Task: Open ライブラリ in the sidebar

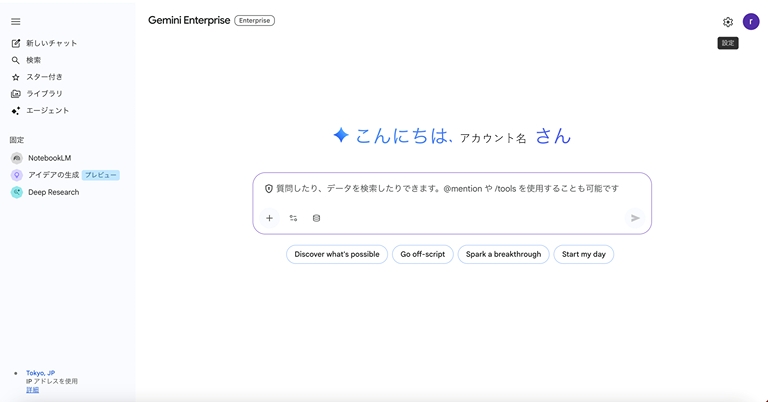Action: click(44, 94)
